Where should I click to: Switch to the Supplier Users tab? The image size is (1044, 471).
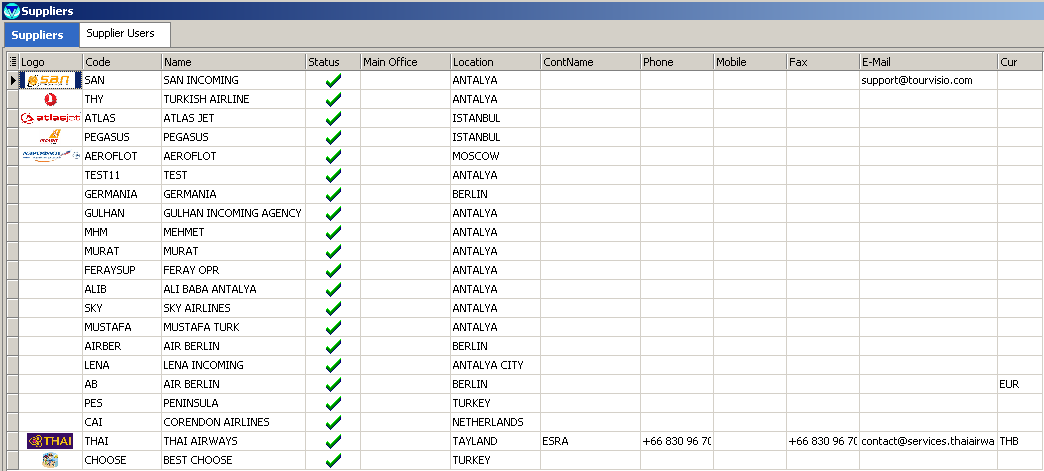tap(120, 34)
